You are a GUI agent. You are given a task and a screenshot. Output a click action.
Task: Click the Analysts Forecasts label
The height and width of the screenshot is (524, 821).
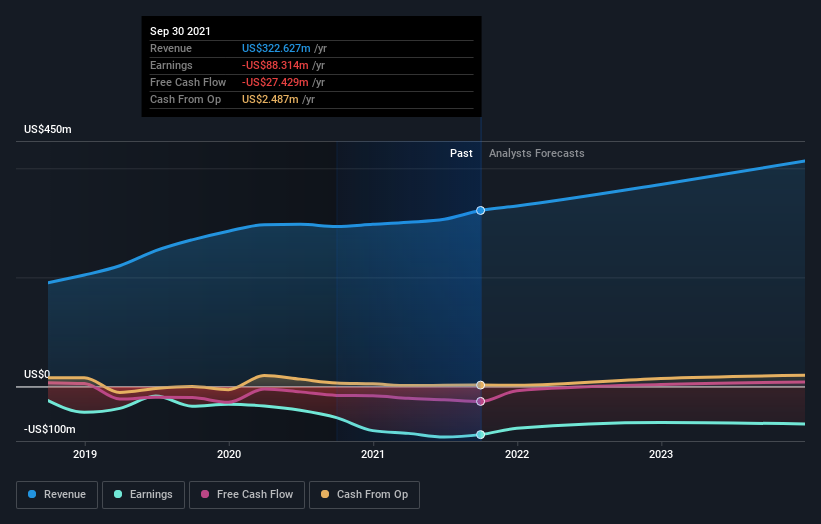[x=537, y=153]
